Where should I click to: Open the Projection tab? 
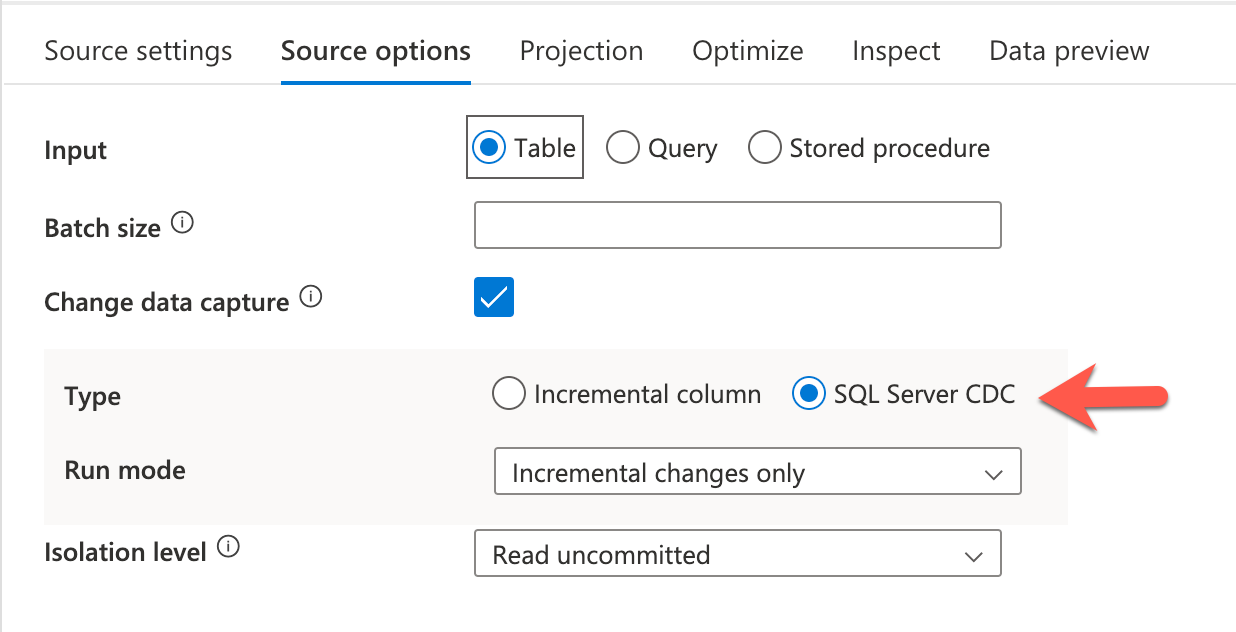581,51
